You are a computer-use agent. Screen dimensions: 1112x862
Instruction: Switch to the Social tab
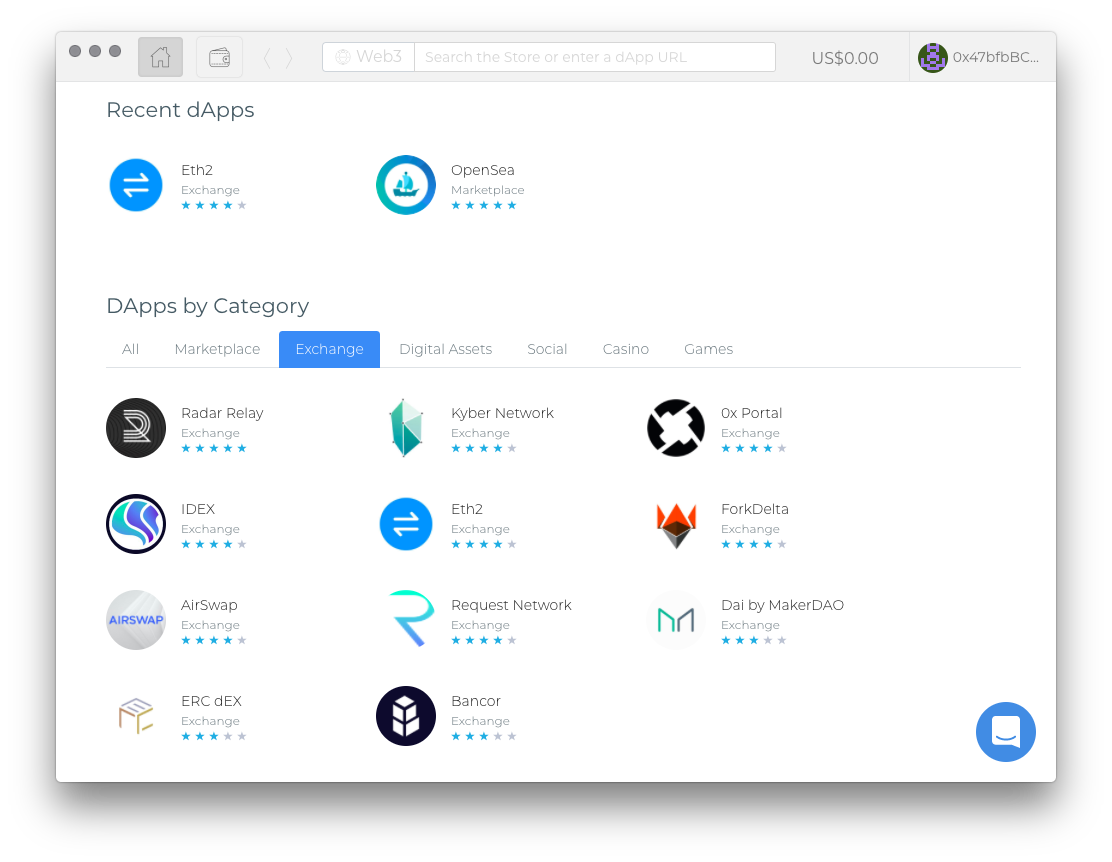tap(547, 349)
